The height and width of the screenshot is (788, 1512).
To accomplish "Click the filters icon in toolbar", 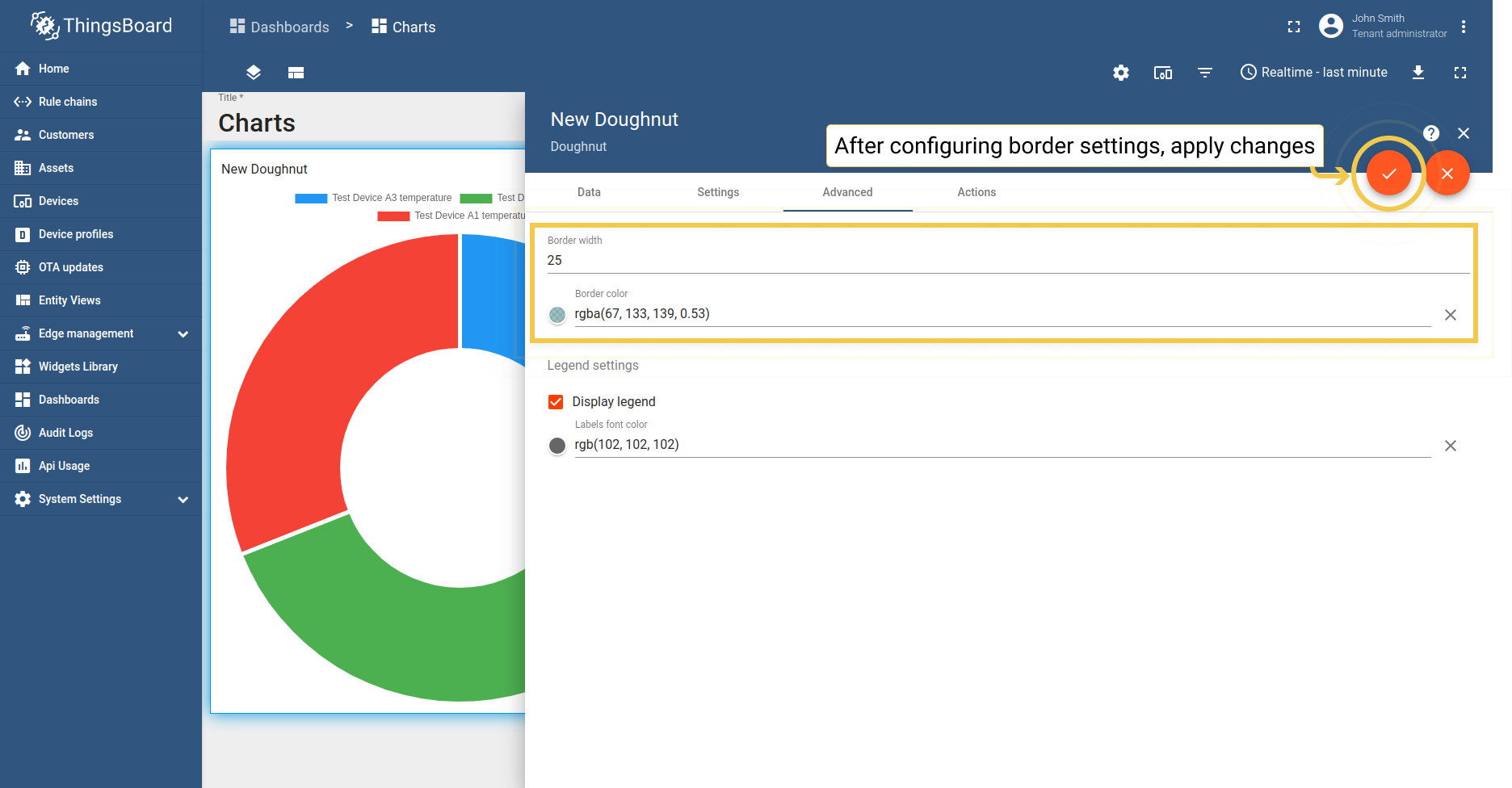I will pos(1204,73).
